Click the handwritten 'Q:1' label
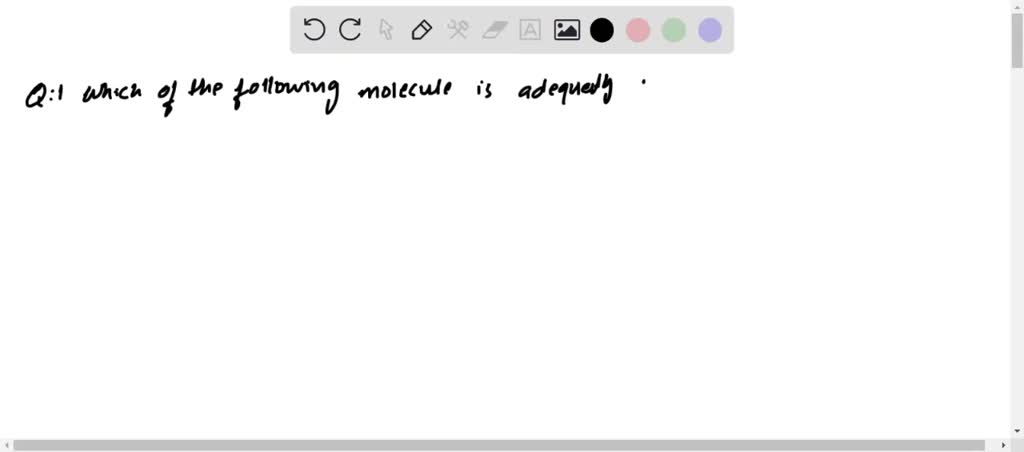The image size is (1024, 452). click(x=44, y=95)
